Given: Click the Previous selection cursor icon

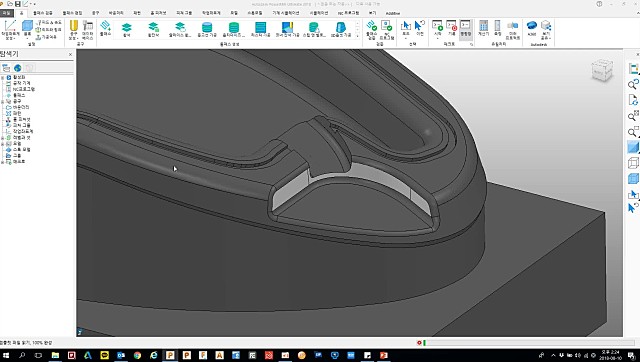Looking at the screenshot, I should point(420,25).
